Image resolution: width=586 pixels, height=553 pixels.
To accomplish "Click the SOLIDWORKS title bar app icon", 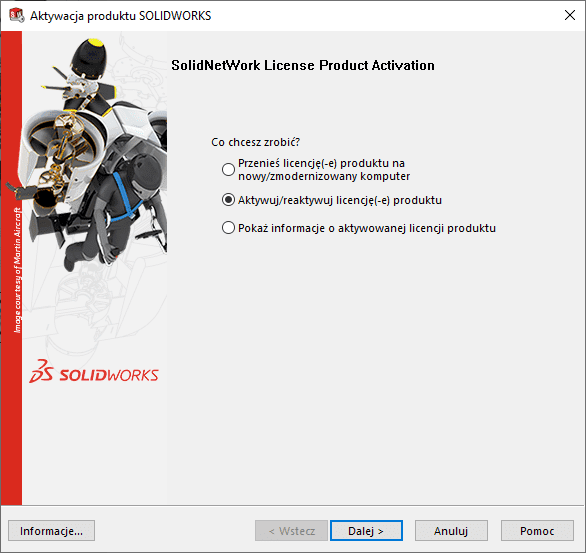I will tap(17, 16).
